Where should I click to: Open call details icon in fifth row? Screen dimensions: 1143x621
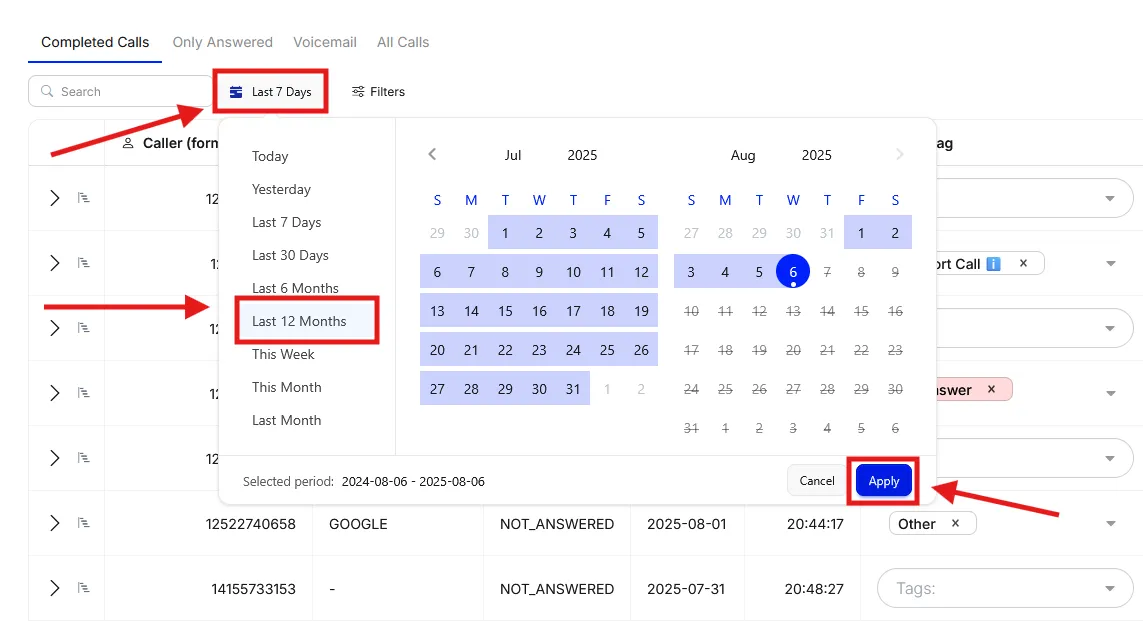tap(84, 458)
